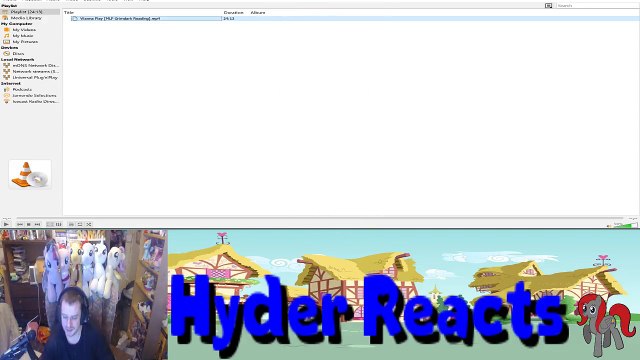Open Network streams (SAP) item
This screenshot has height=360, width=640.
30,71
